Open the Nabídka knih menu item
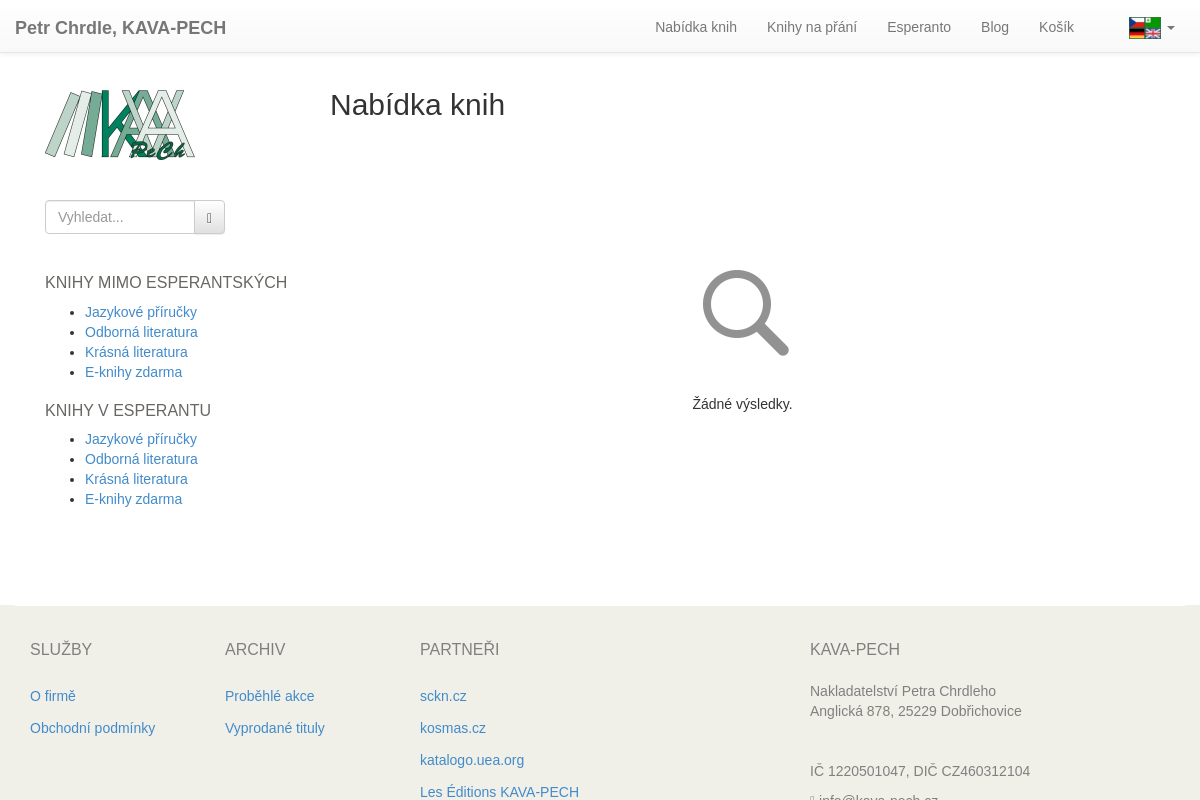 [695, 27]
